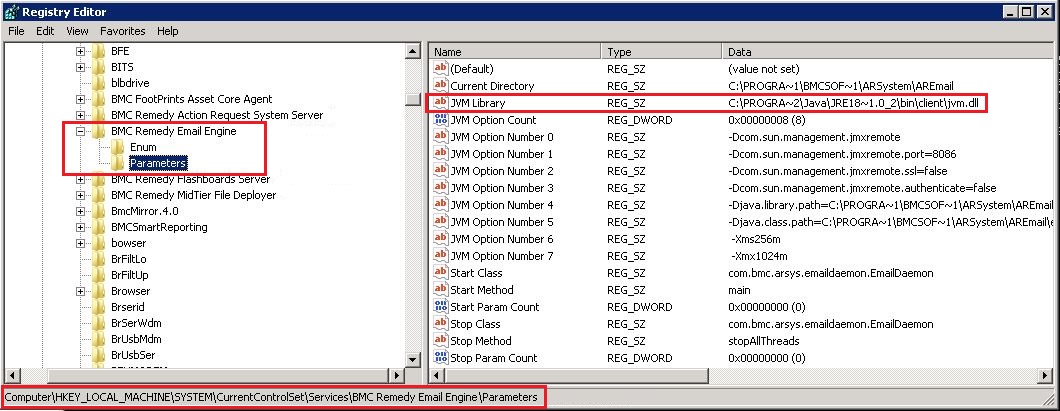Open the Edit menu

(x=45, y=31)
